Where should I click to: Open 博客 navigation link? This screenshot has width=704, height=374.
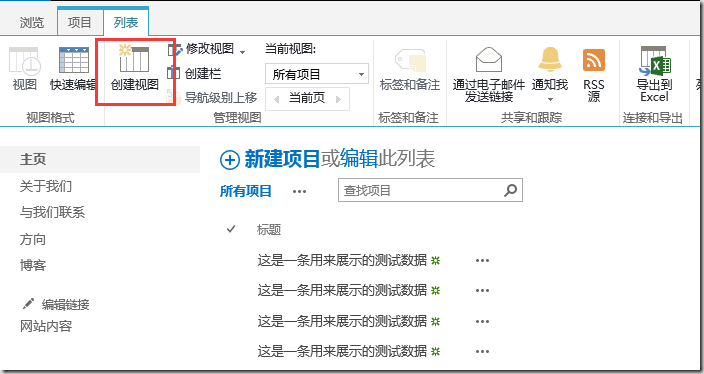33,265
